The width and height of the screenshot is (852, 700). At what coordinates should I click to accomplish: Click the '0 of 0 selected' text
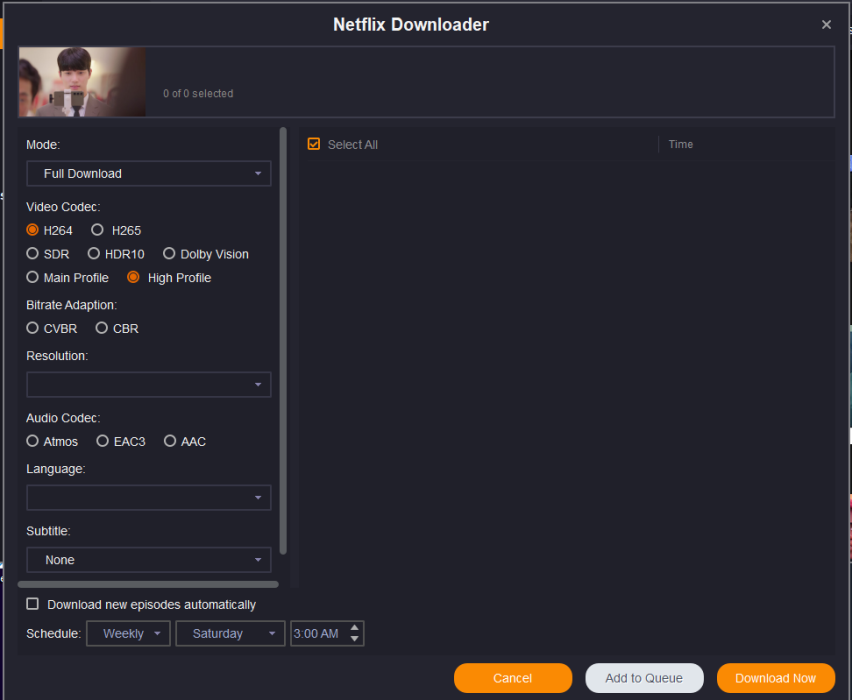click(x=198, y=93)
